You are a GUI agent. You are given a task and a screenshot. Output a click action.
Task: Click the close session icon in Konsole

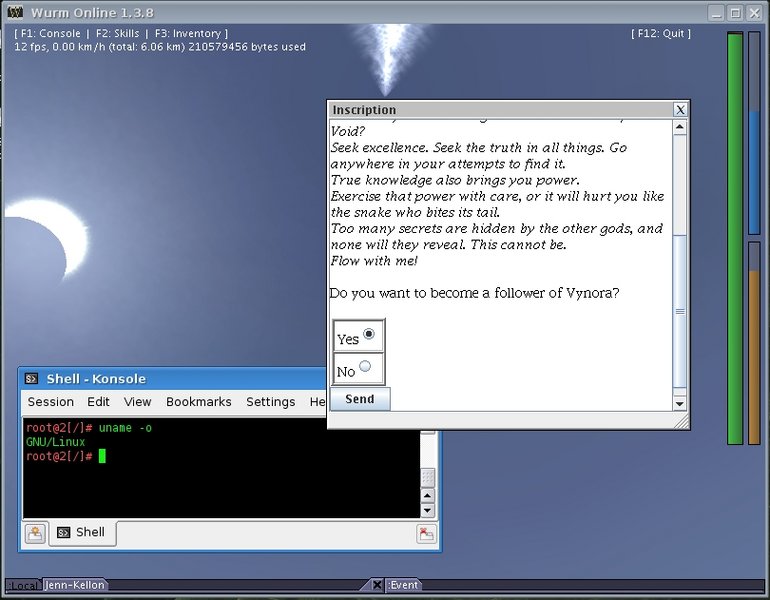426,534
